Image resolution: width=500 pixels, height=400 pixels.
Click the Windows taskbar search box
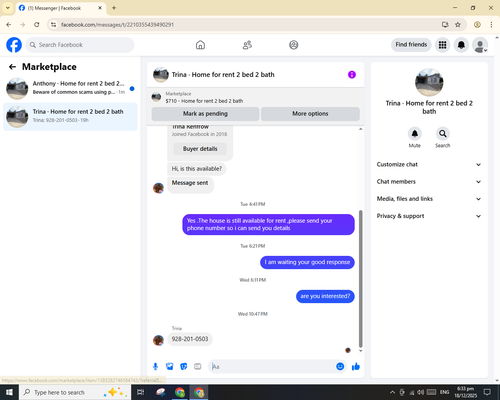[x=75, y=392]
